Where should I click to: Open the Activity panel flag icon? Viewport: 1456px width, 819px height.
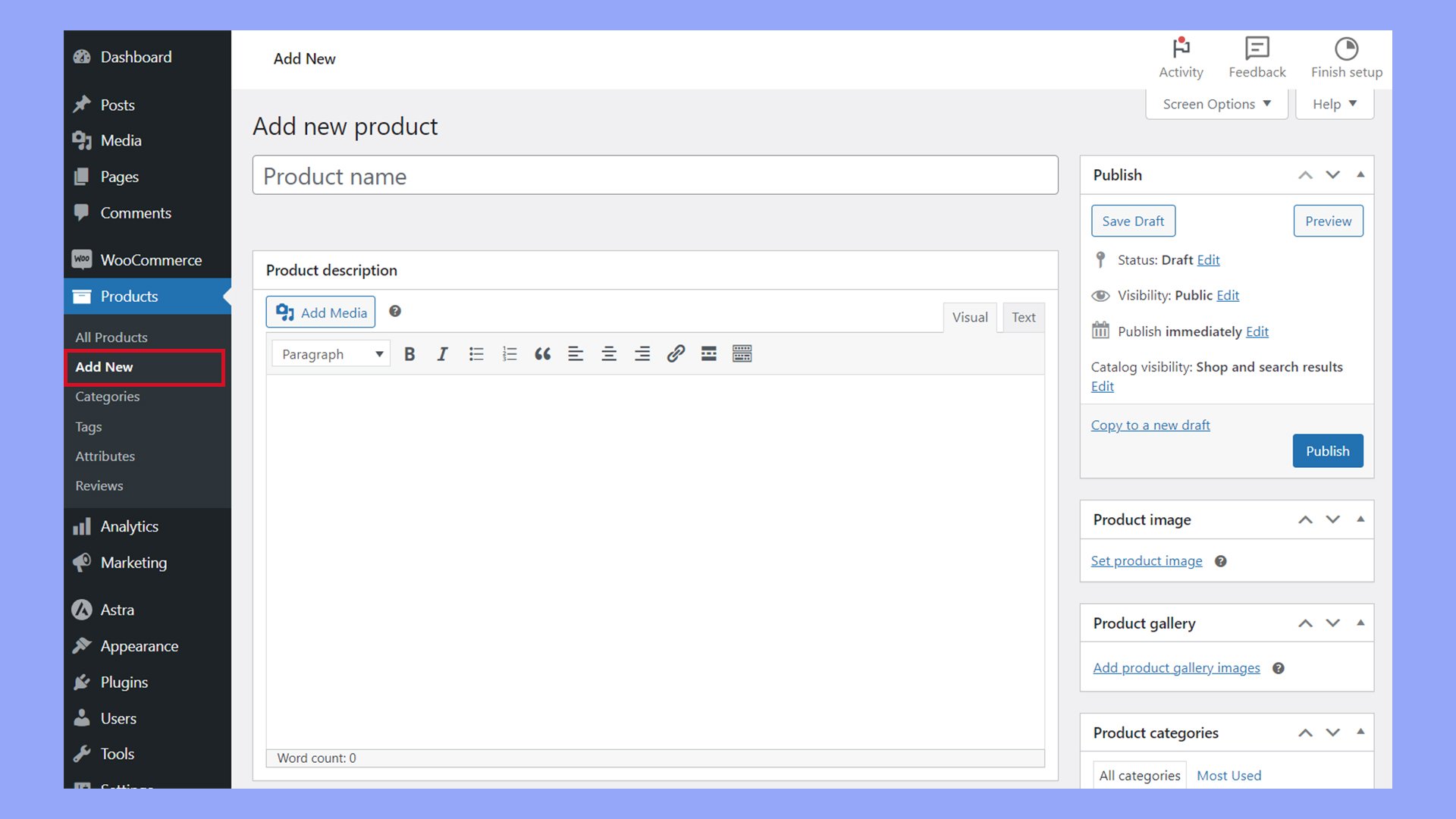point(1181,49)
